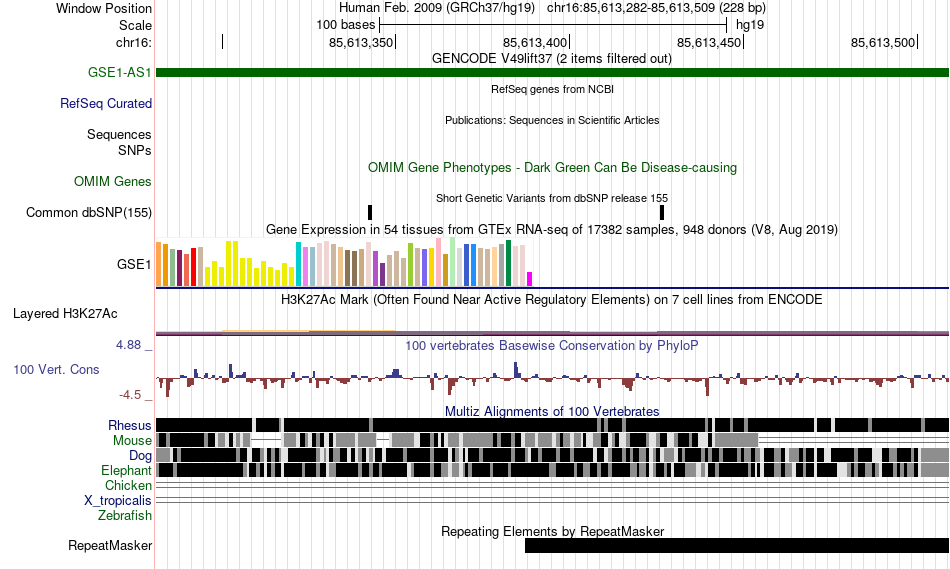The height and width of the screenshot is (569, 950).
Task: Click Publications: Sequences in Scientific Articles title
Action: (552, 121)
